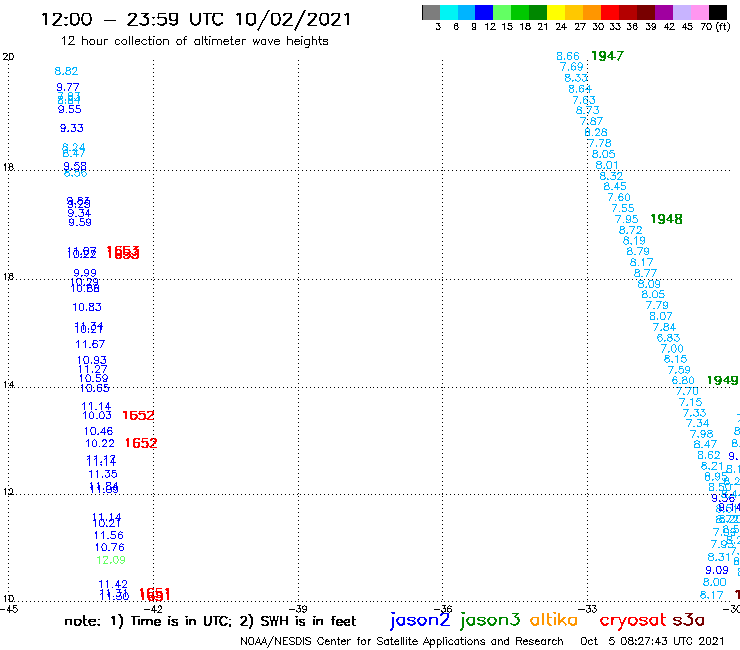Click the gray color swatch in legend

[431, 12]
